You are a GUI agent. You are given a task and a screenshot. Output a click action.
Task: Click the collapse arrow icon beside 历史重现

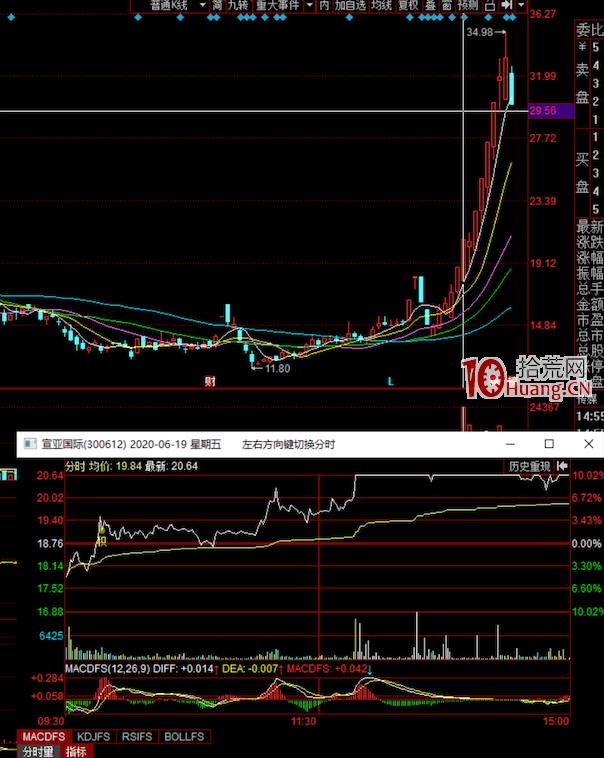point(562,466)
